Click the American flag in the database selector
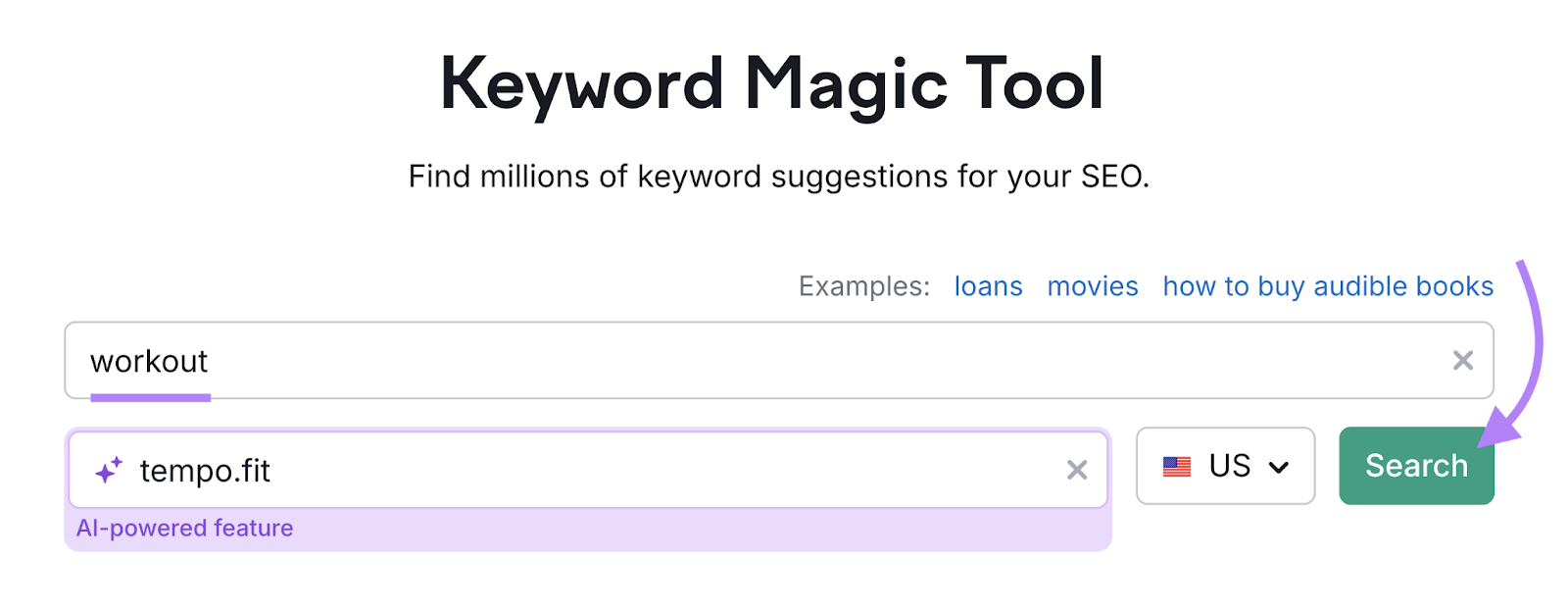Screen dimensions: 1568x609 (x=1178, y=466)
